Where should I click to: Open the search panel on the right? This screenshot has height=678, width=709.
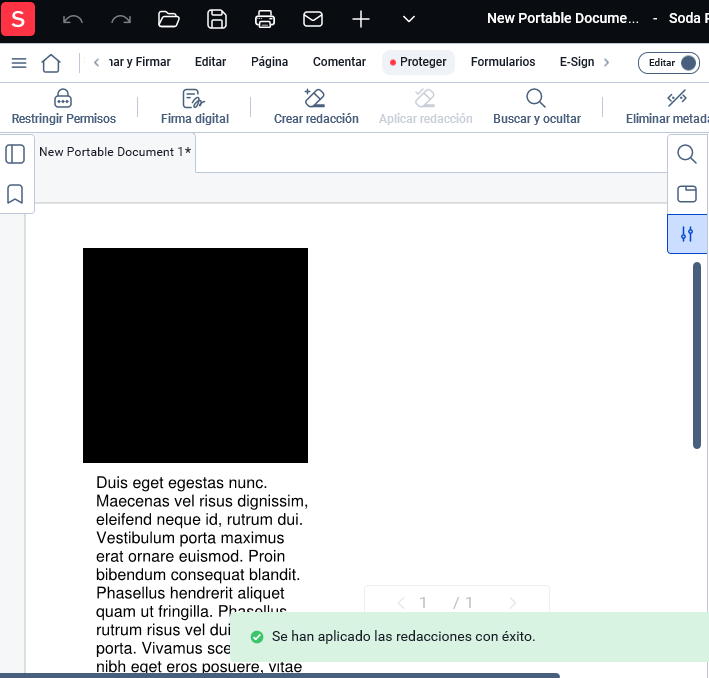[x=687, y=154]
